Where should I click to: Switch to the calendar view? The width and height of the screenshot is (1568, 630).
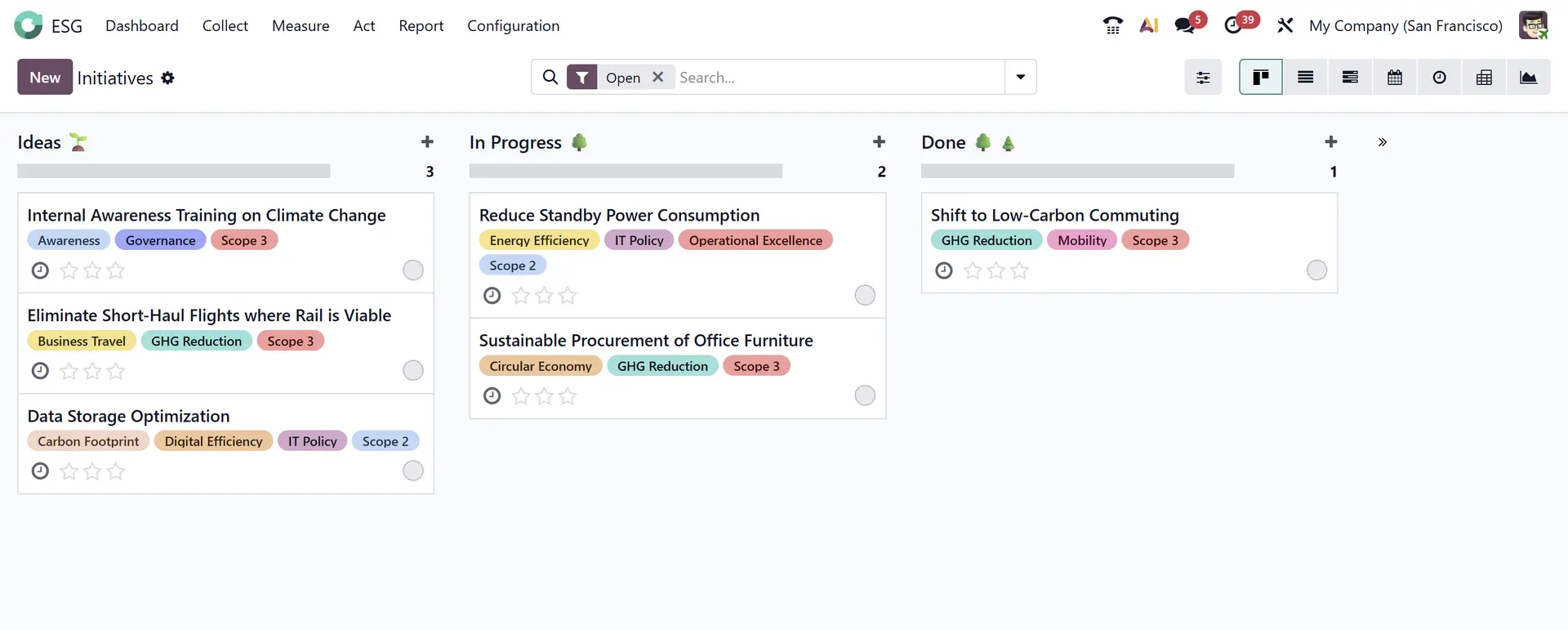pyautogui.click(x=1395, y=78)
